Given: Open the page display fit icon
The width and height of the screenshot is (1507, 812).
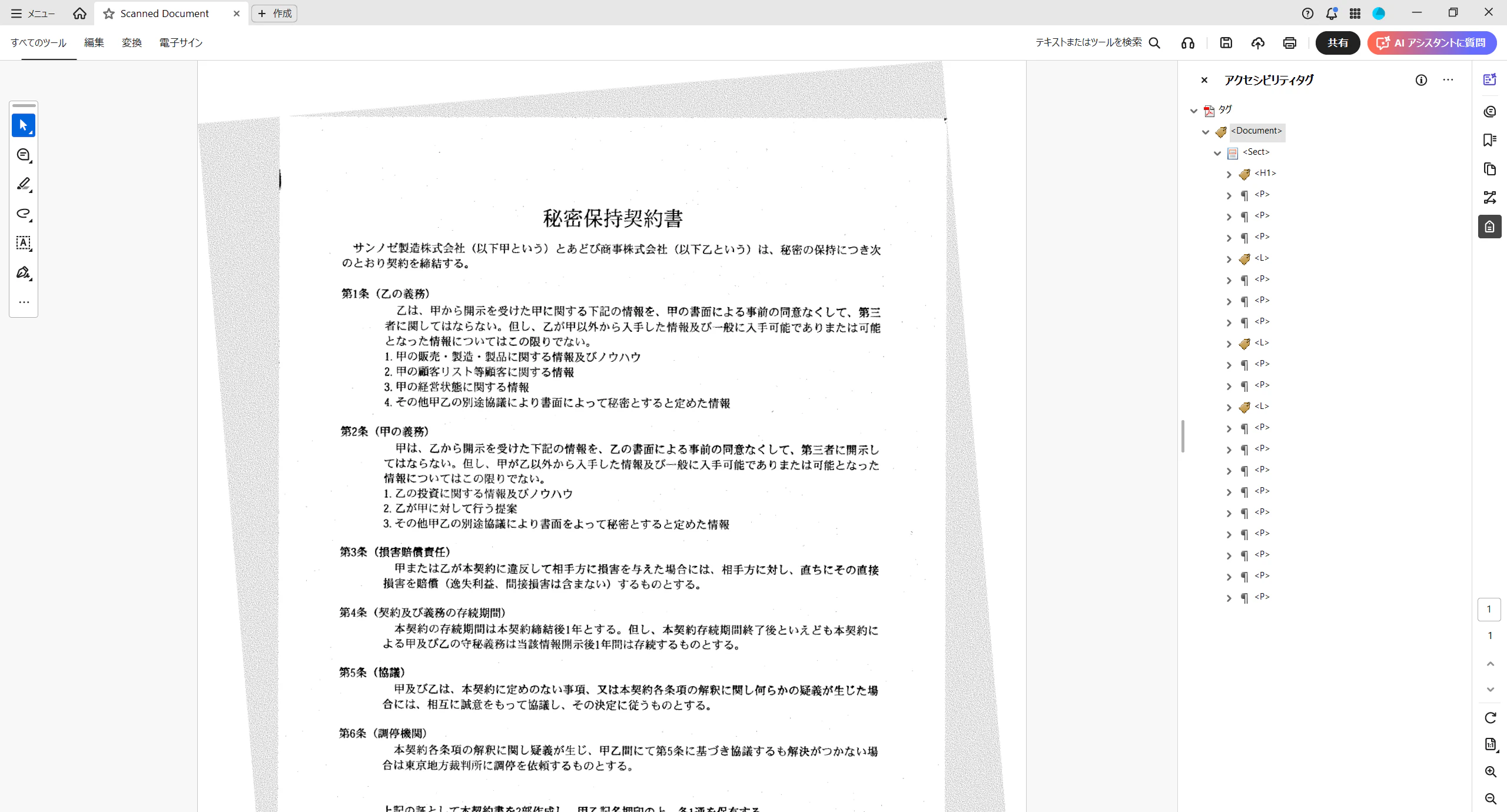Looking at the screenshot, I should 1491,745.
